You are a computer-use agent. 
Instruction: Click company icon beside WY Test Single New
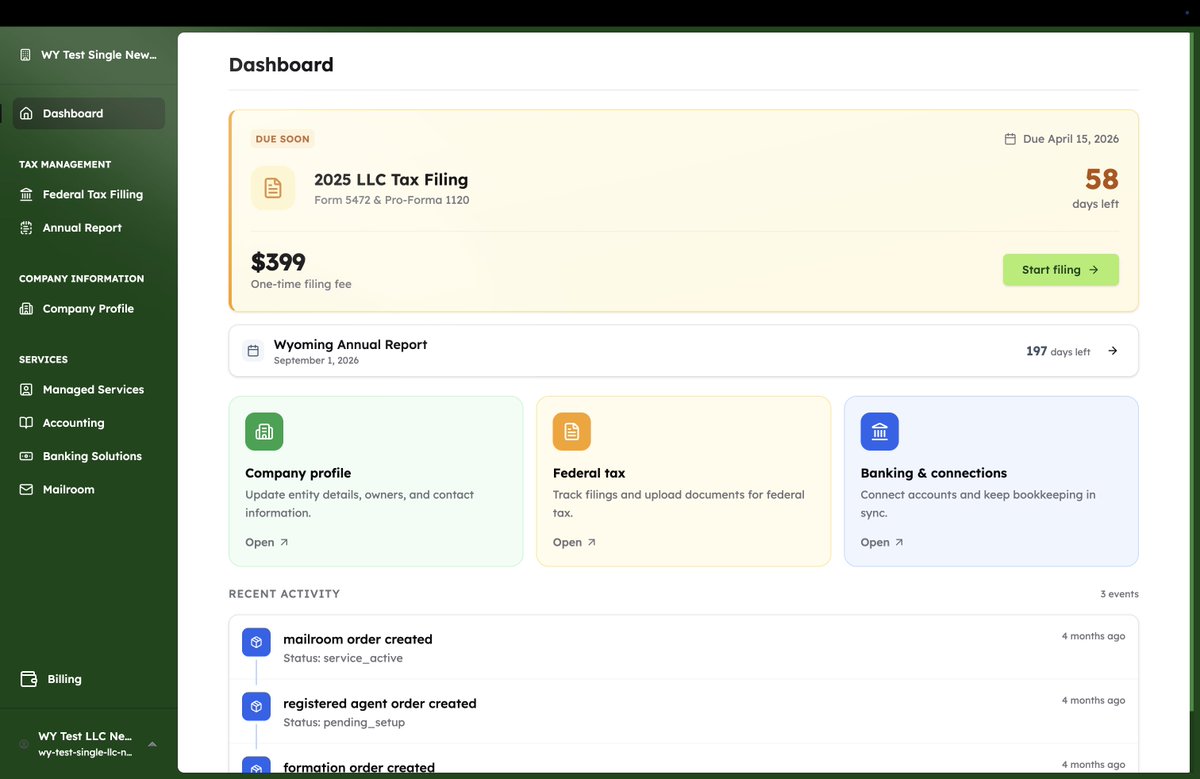coord(25,55)
